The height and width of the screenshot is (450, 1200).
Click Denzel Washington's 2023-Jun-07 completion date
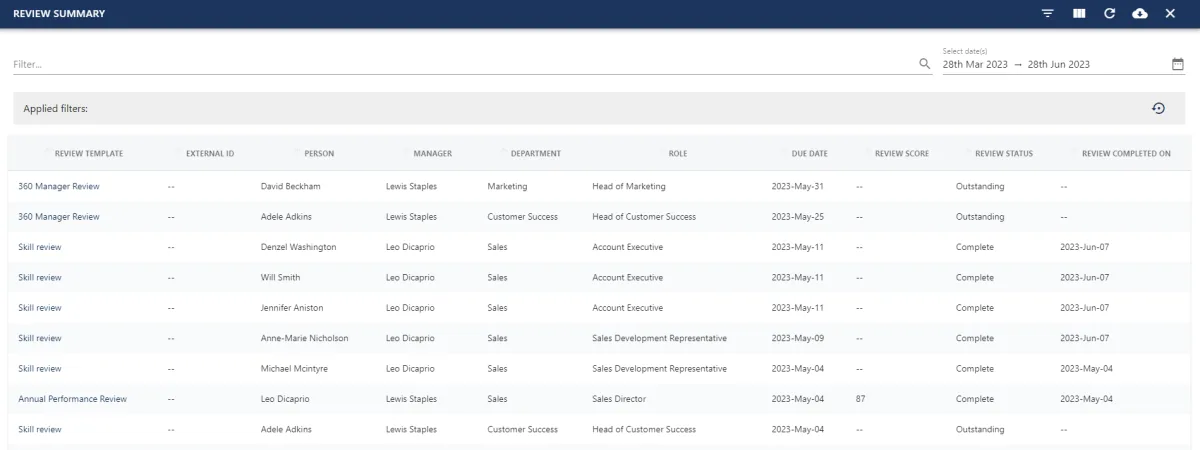(x=1085, y=247)
